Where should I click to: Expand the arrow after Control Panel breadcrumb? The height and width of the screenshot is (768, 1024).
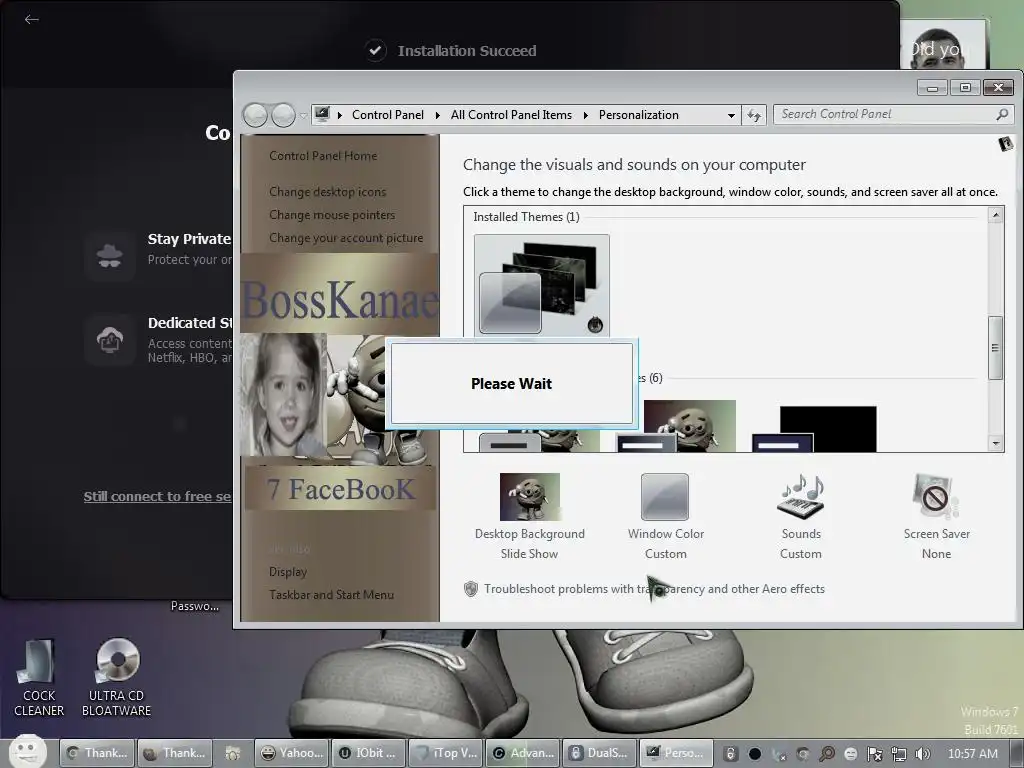pyautogui.click(x=438, y=116)
